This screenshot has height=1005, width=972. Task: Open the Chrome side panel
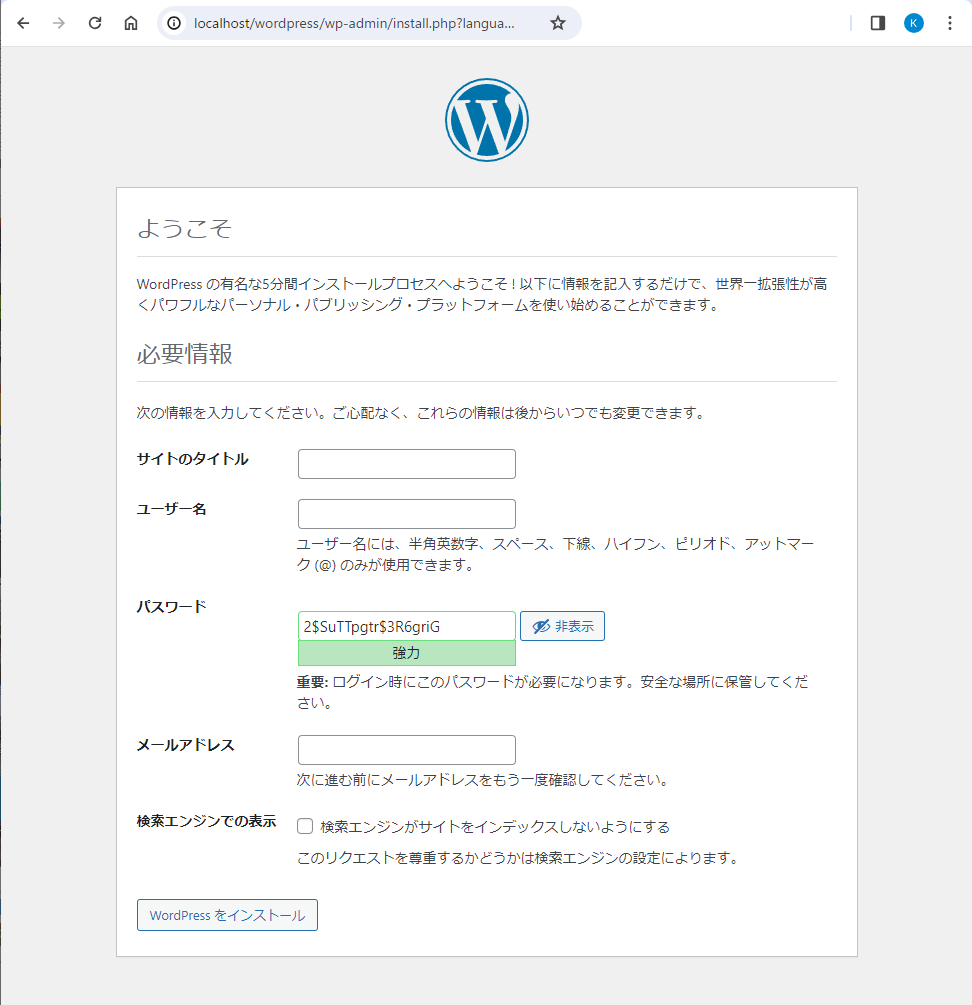pyautogui.click(x=878, y=23)
